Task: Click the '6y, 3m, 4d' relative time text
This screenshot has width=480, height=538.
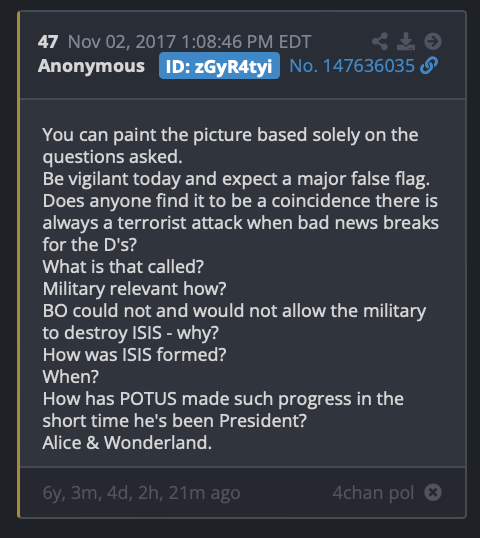Action: coord(141,493)
